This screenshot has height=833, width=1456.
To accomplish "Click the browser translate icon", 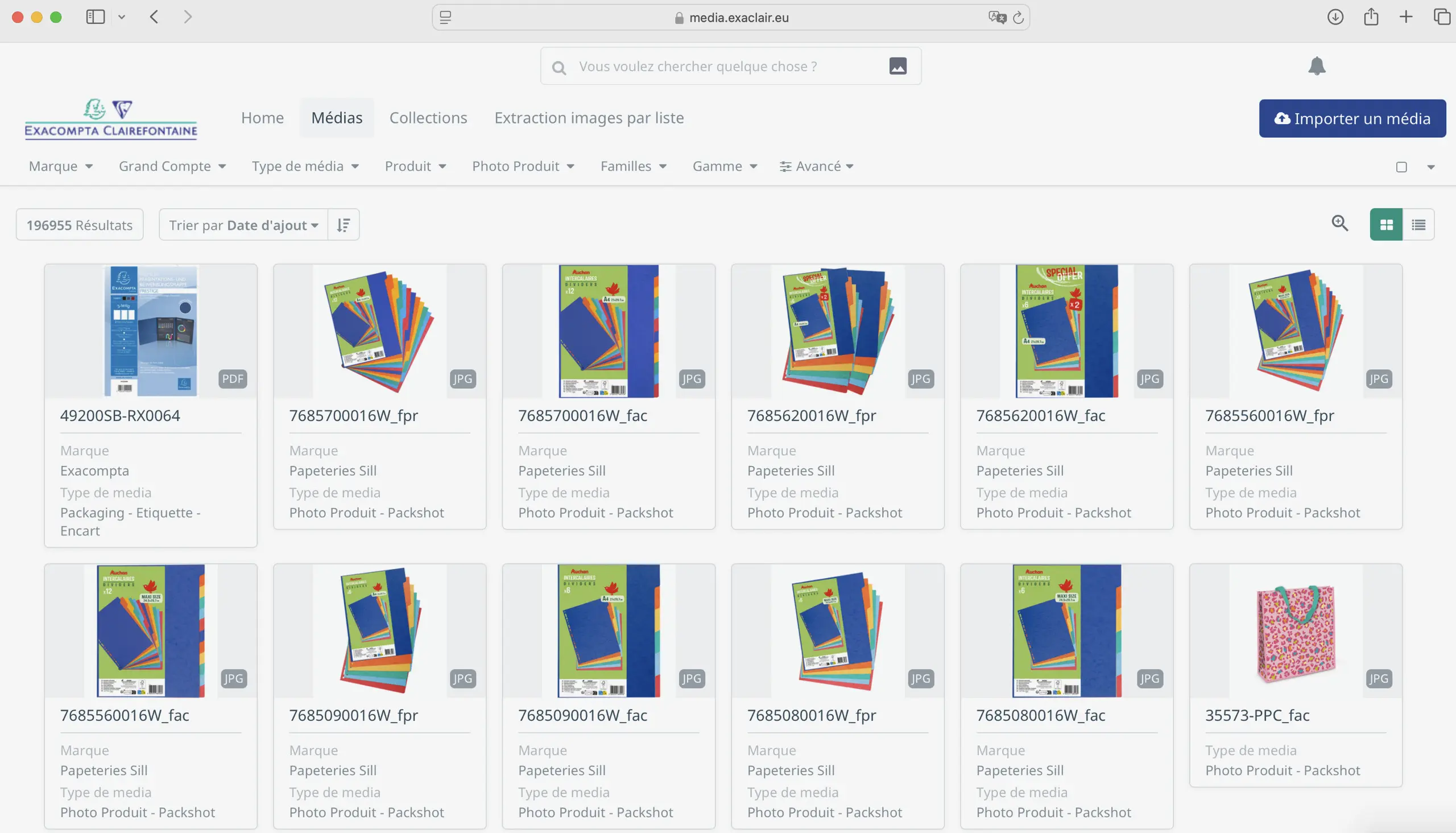I will [x=996, y=18].
